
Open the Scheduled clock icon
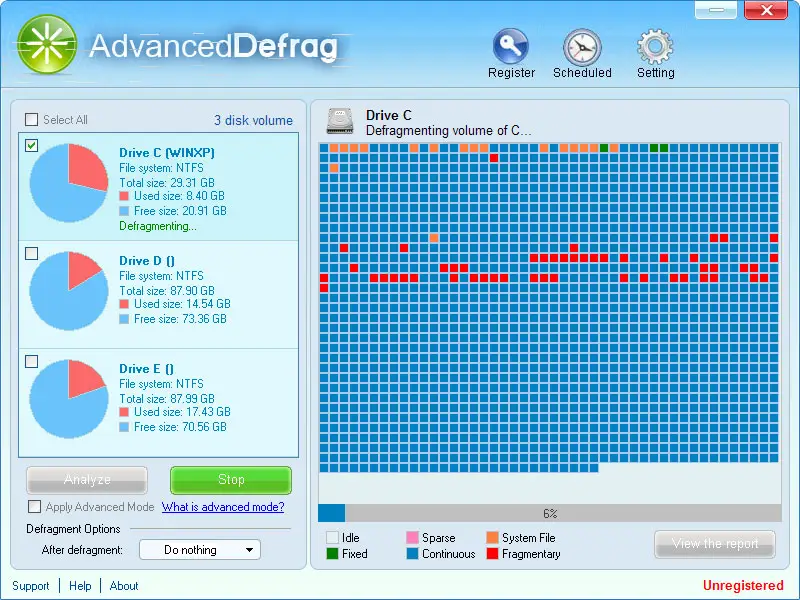click(x=582, y=47)
